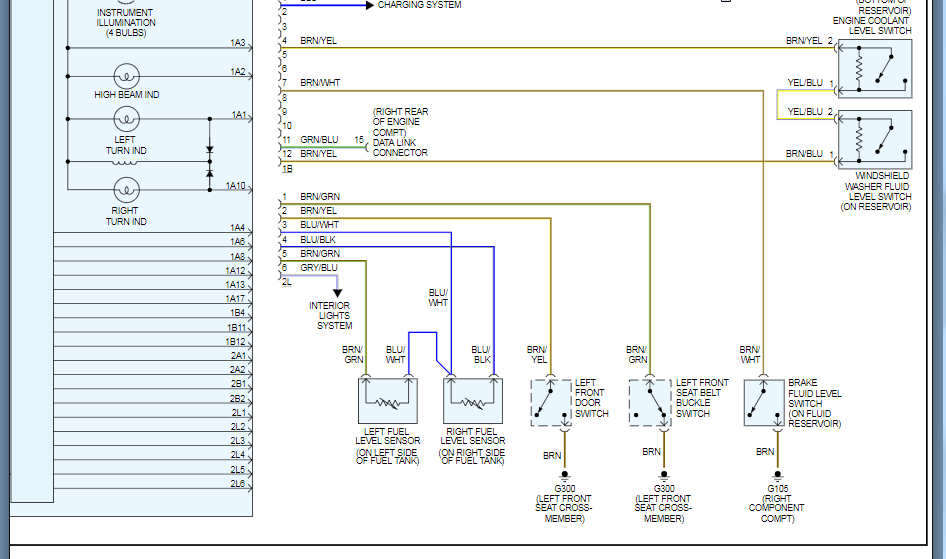This screenshot has width=946, height=559.
Task: Click the 'G105 (RIGHT COMPONENT COMPT)' label
Action: point(777,504)
